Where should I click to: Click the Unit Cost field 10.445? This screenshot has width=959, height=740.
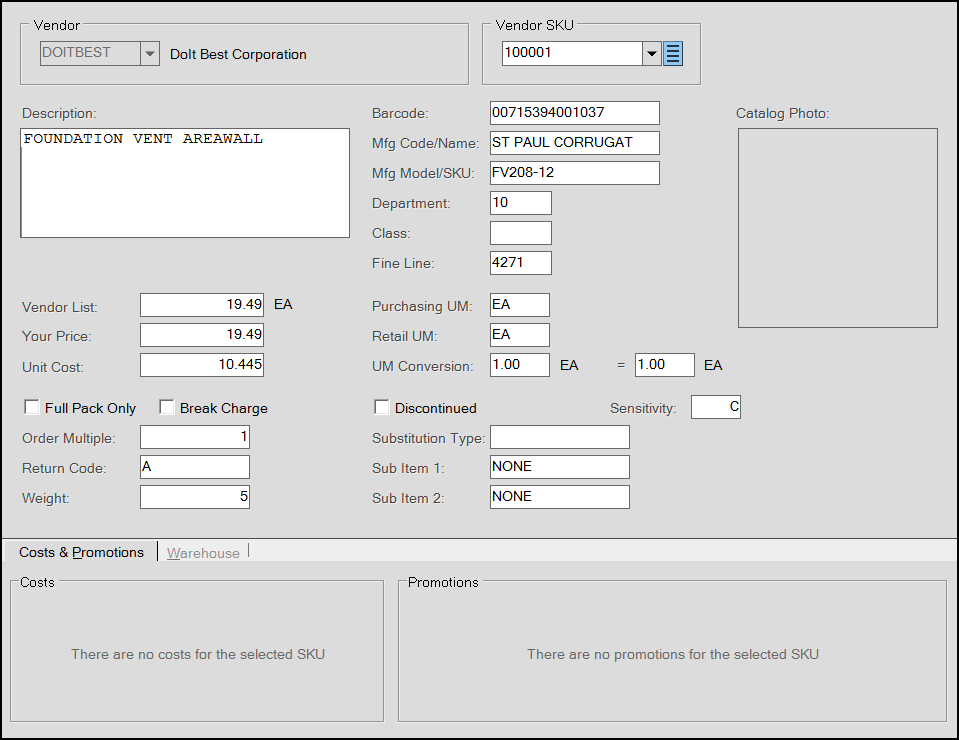click(202, 365)
